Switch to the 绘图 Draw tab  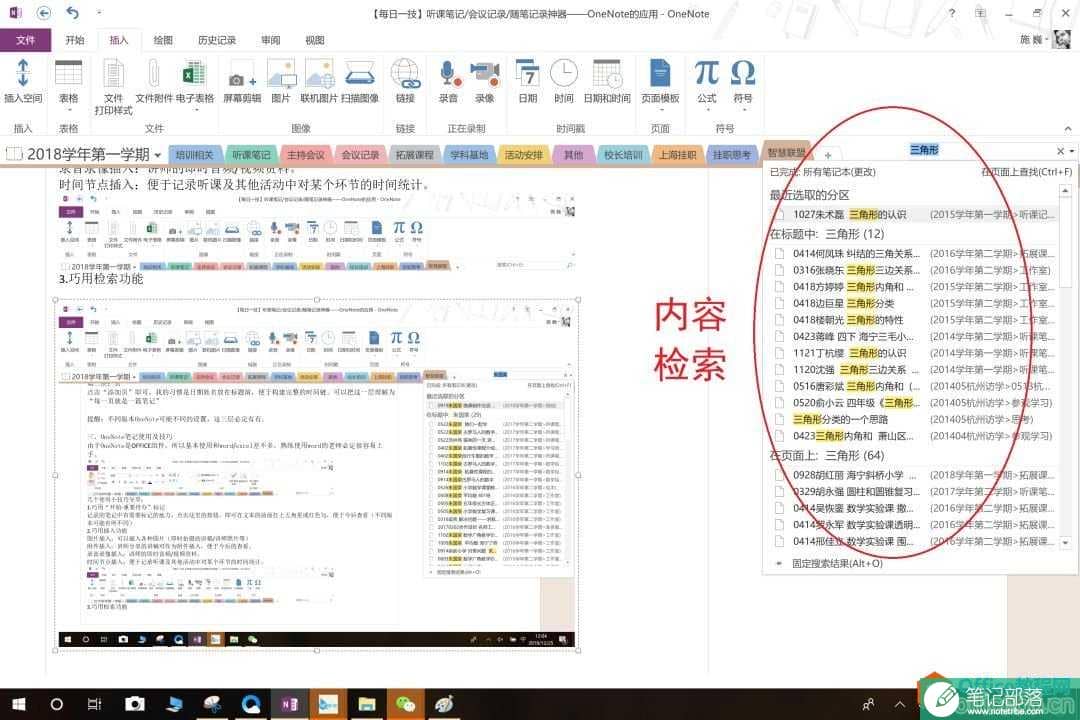coord(163,40)
